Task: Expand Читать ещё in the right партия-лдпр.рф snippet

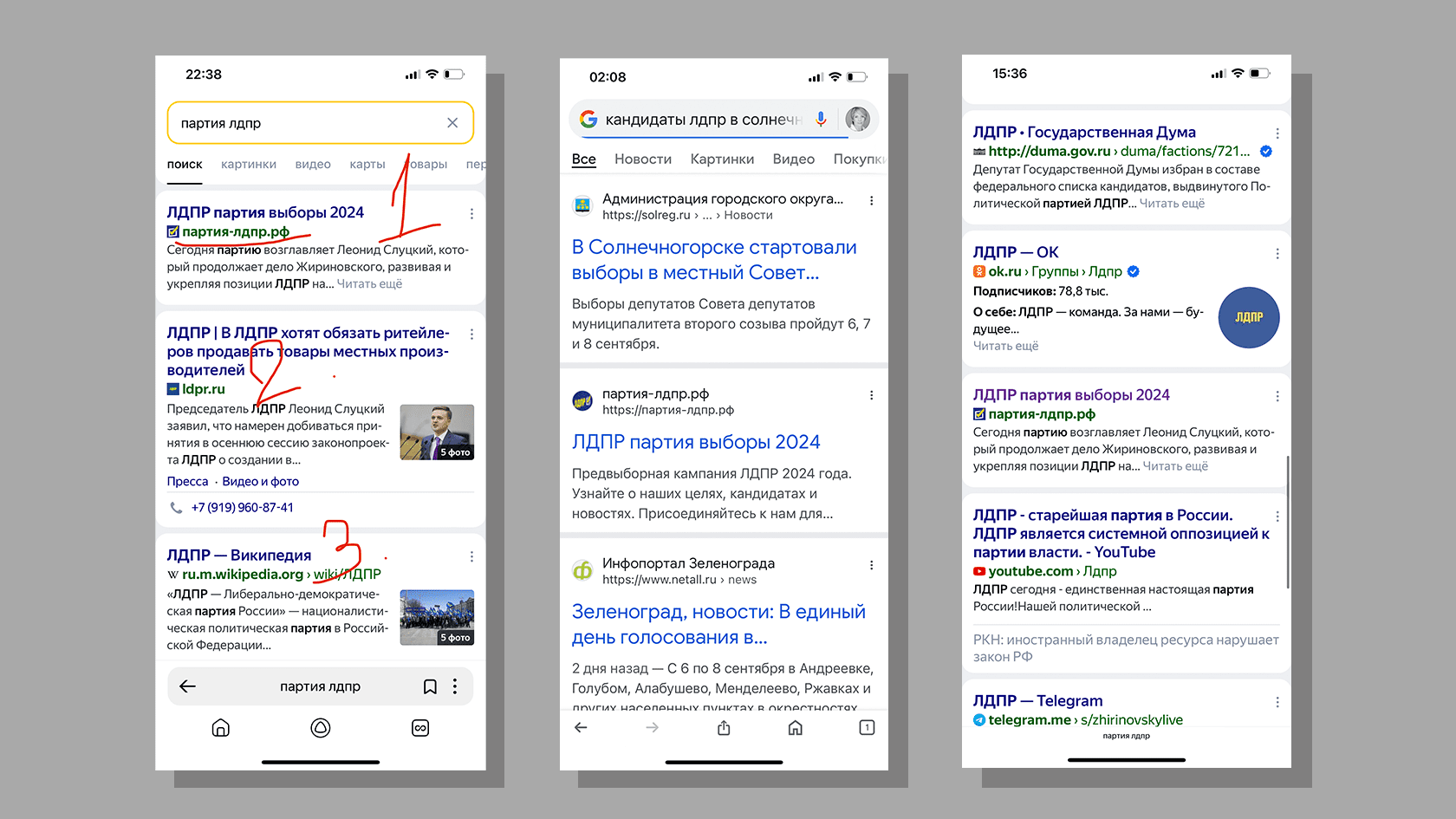Action: coord(1175,466)
